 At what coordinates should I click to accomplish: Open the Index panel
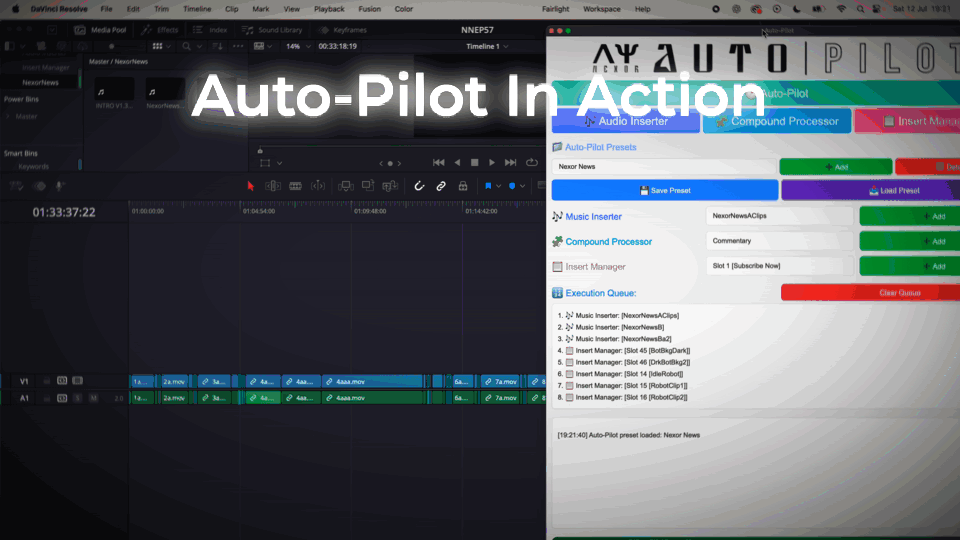point(210,30)
